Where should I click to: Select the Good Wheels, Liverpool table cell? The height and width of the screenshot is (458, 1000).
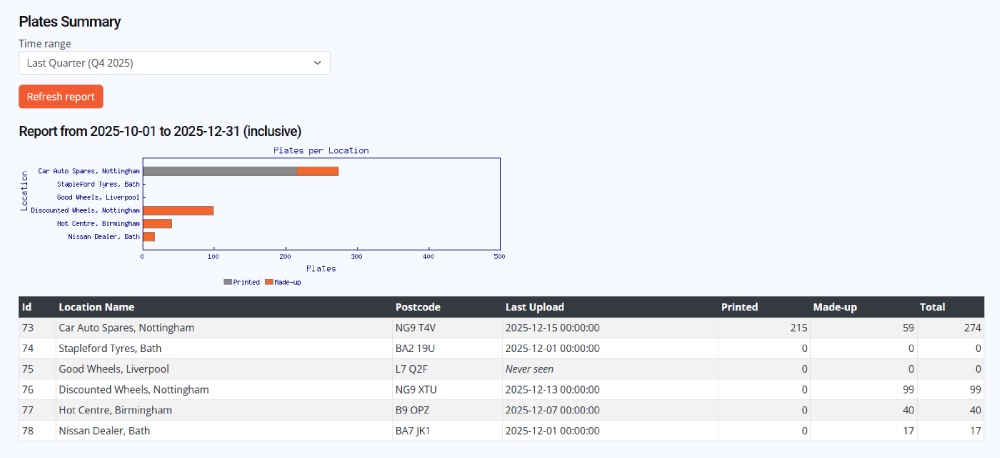tap(223, 369)
